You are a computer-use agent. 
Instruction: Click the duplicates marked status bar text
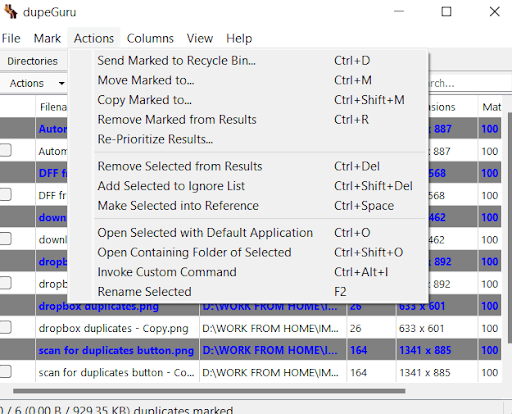click(116, 410)
